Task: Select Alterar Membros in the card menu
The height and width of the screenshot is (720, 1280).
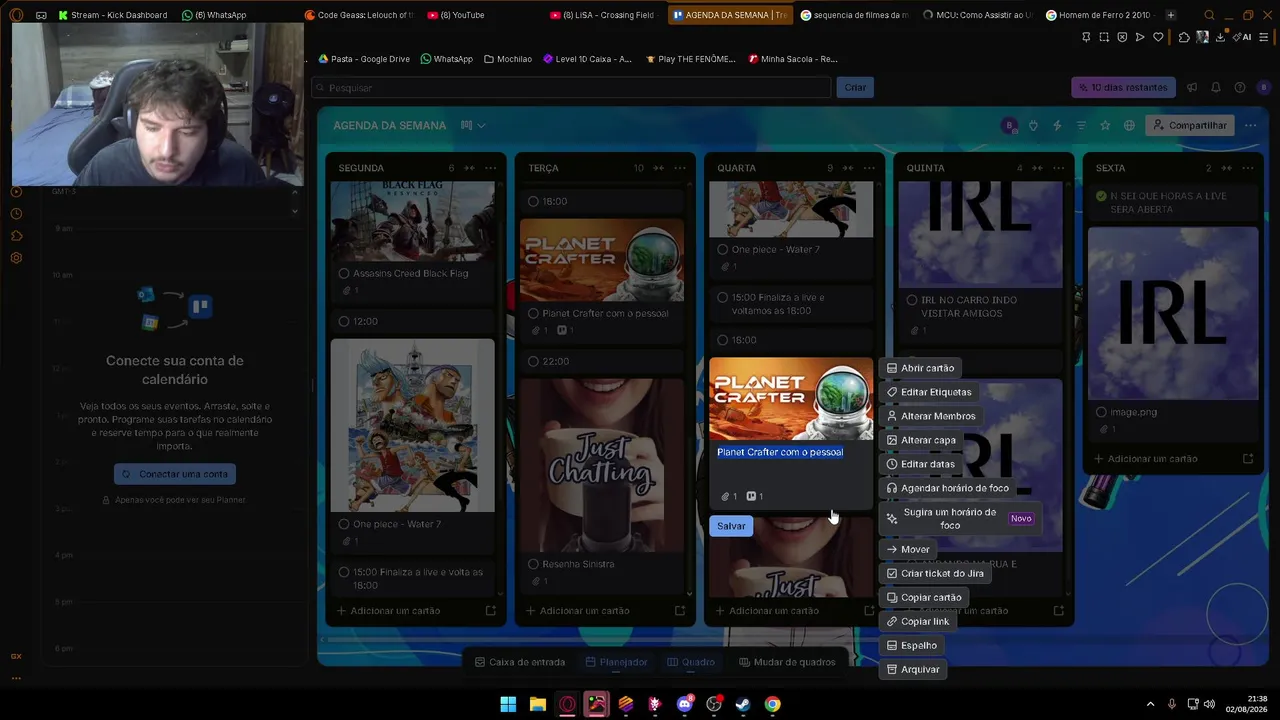Action: pyautogui.click(x=931, y=416)
